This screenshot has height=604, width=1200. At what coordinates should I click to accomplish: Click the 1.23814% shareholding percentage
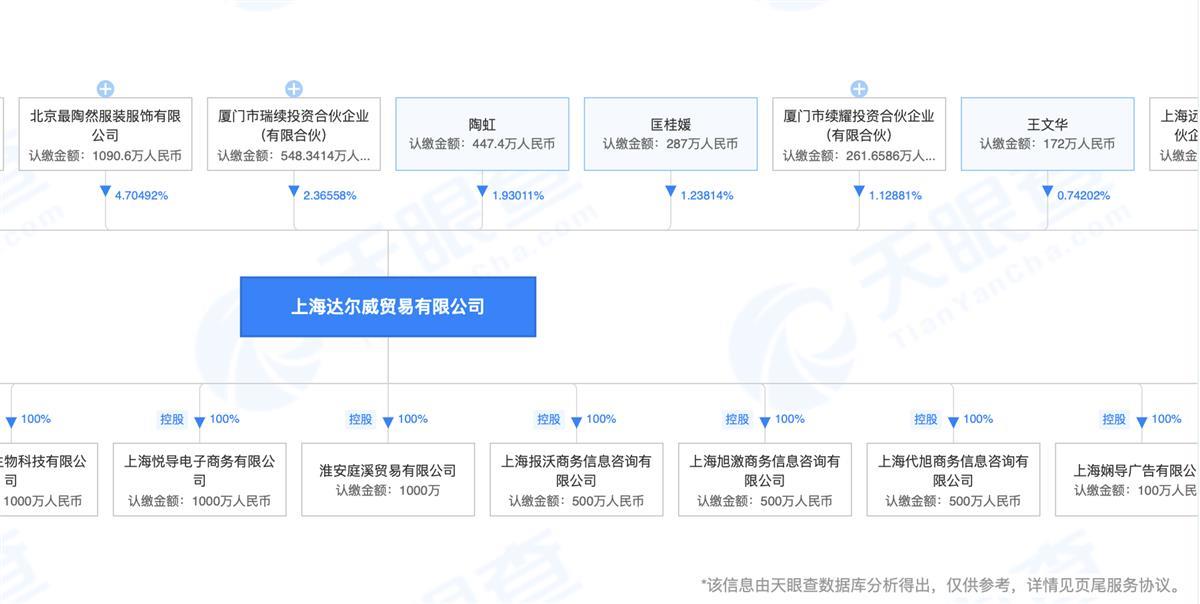click(x=707, y=195)
